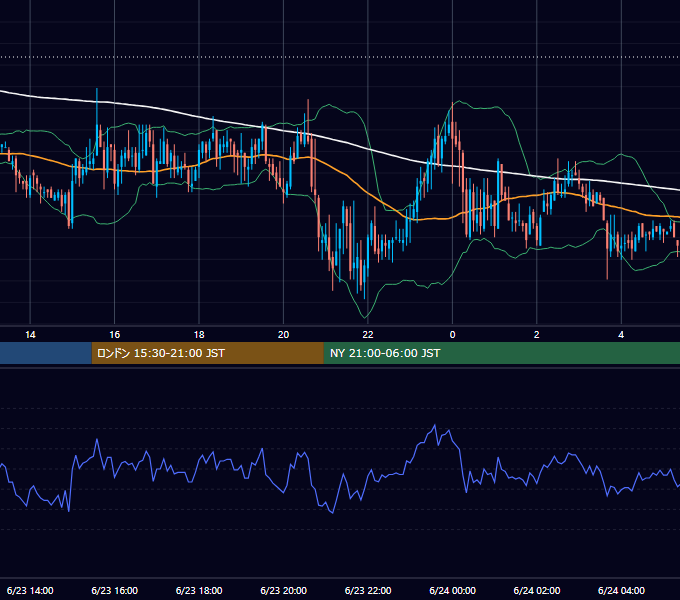Click the '6/23 22:00' indicator axis label
The height and width of the screenshot is (600, 680).
coord(368,590)
